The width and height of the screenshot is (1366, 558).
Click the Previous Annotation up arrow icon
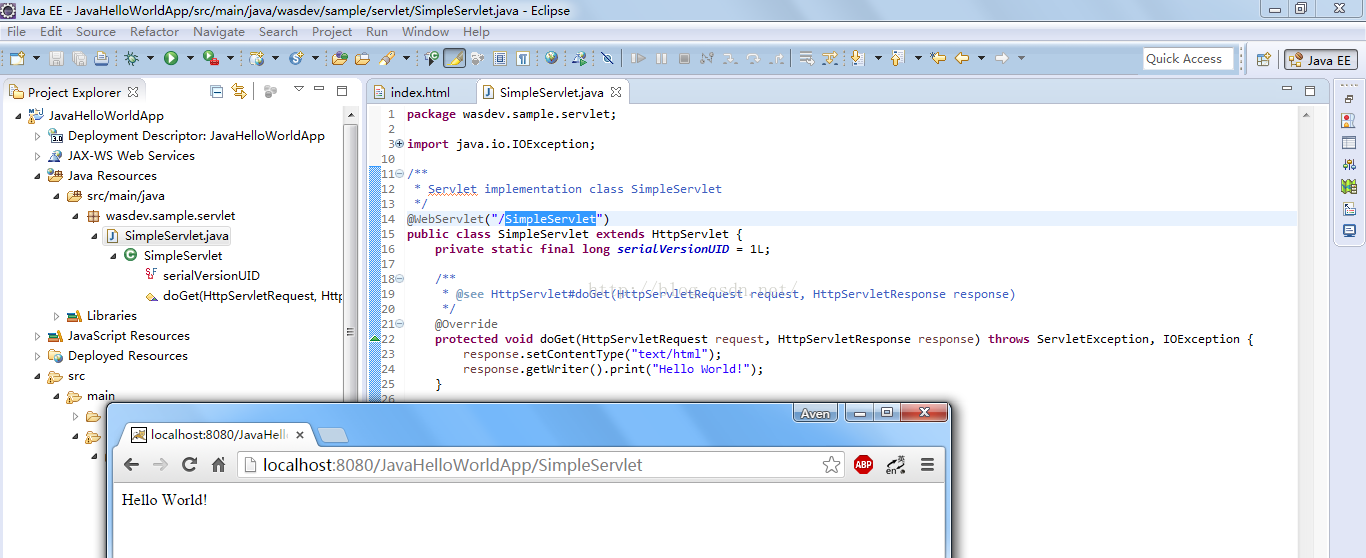coord(897,58)
